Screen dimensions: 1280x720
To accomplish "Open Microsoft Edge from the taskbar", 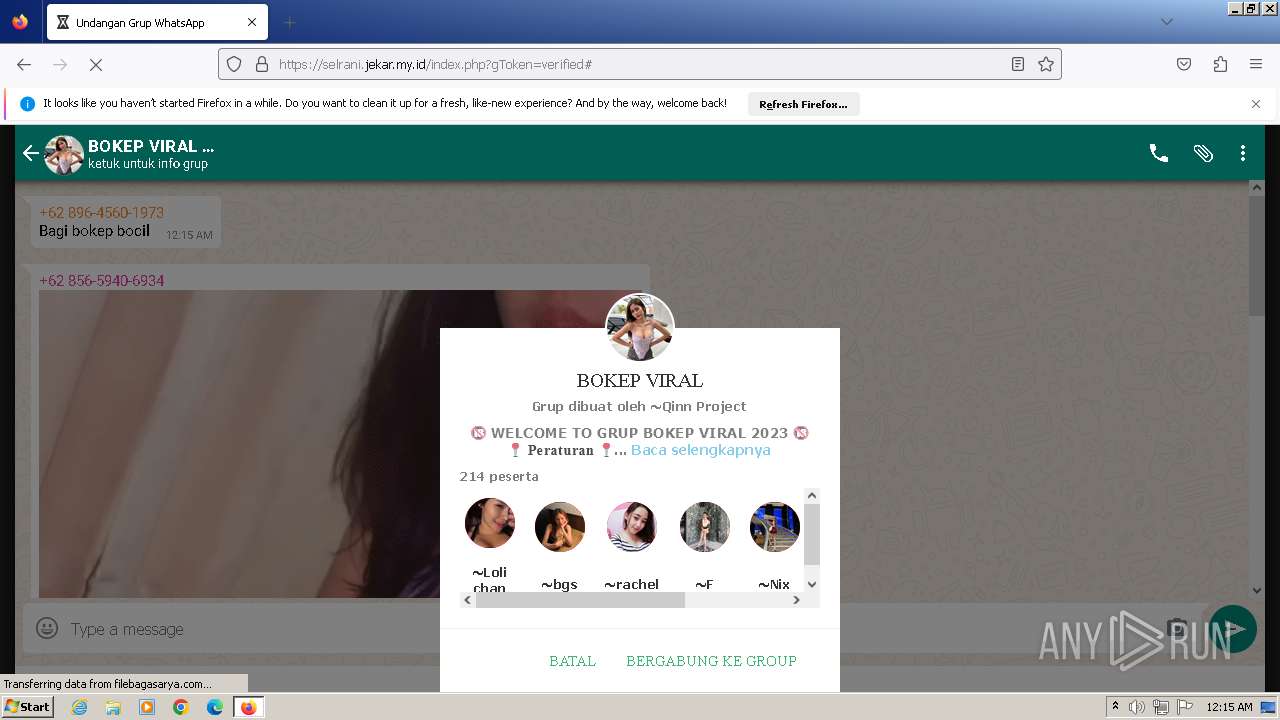I will pyautogui.click(x=215, y=707).
